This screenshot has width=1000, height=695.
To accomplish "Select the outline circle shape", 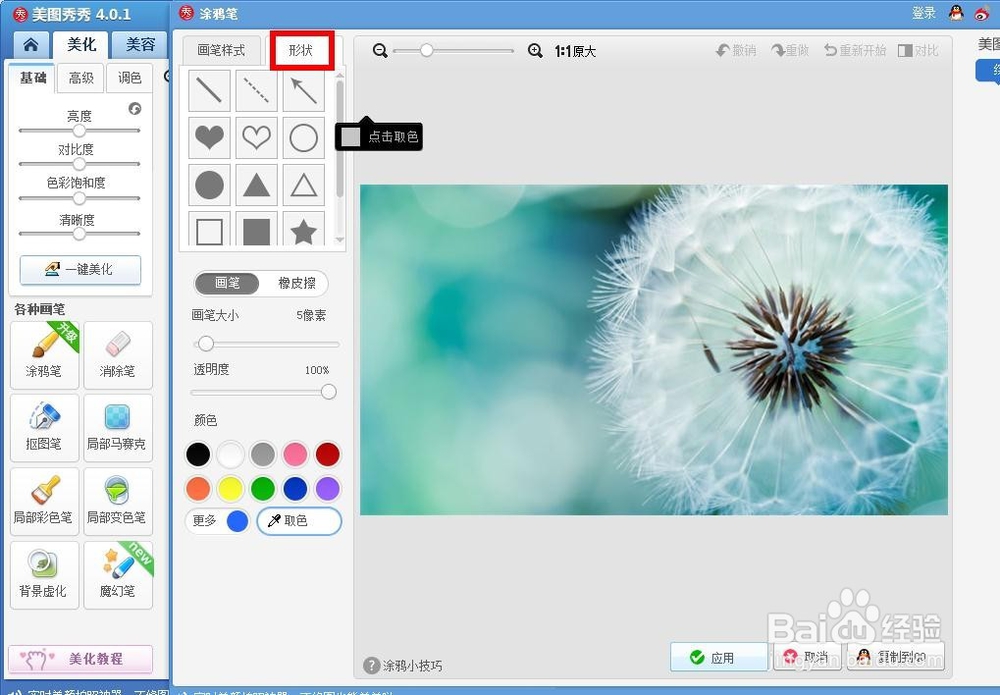I will pos(304,138).
